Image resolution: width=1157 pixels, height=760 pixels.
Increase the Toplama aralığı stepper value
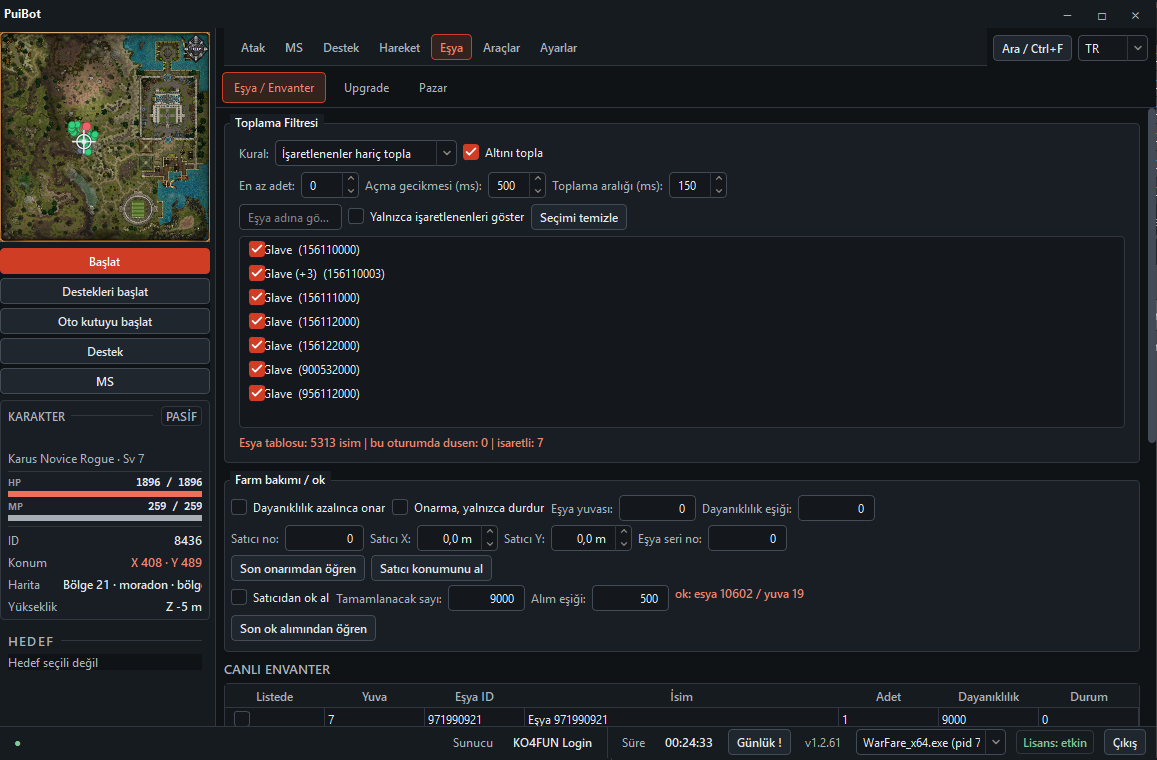pyautogui.click(x=719, y=179)
